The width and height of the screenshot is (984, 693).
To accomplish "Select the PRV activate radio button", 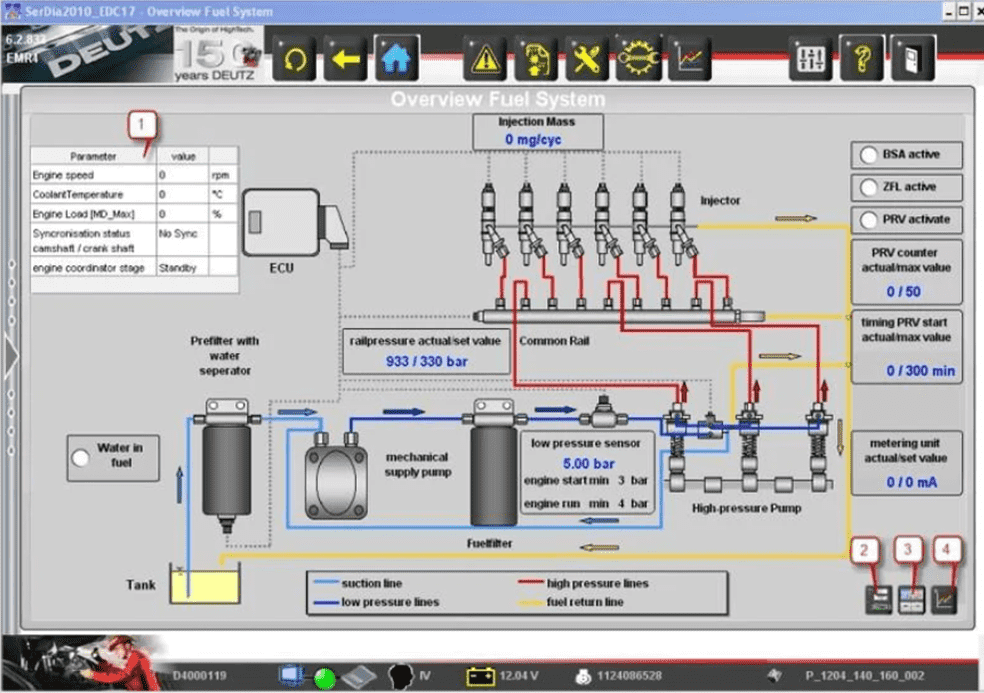I will pos(869,220).
